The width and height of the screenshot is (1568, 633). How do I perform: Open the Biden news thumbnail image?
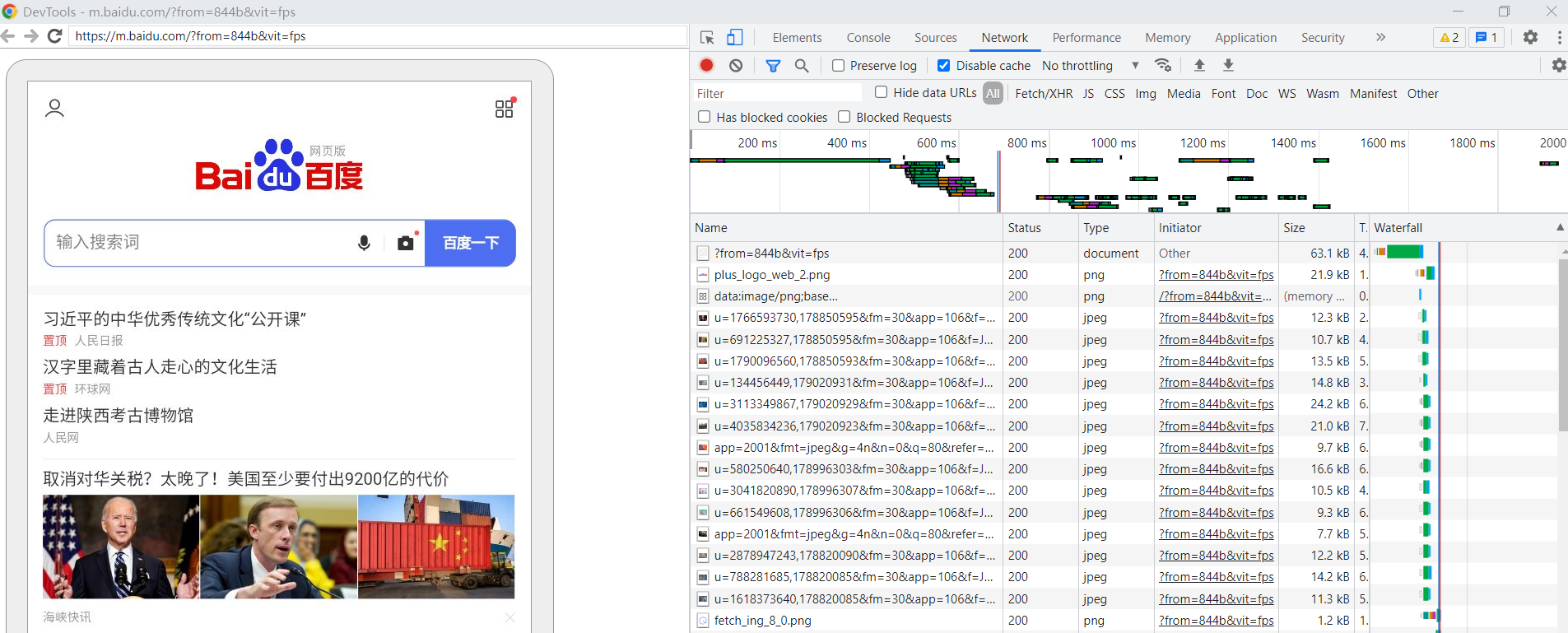(x=121, y=547)
